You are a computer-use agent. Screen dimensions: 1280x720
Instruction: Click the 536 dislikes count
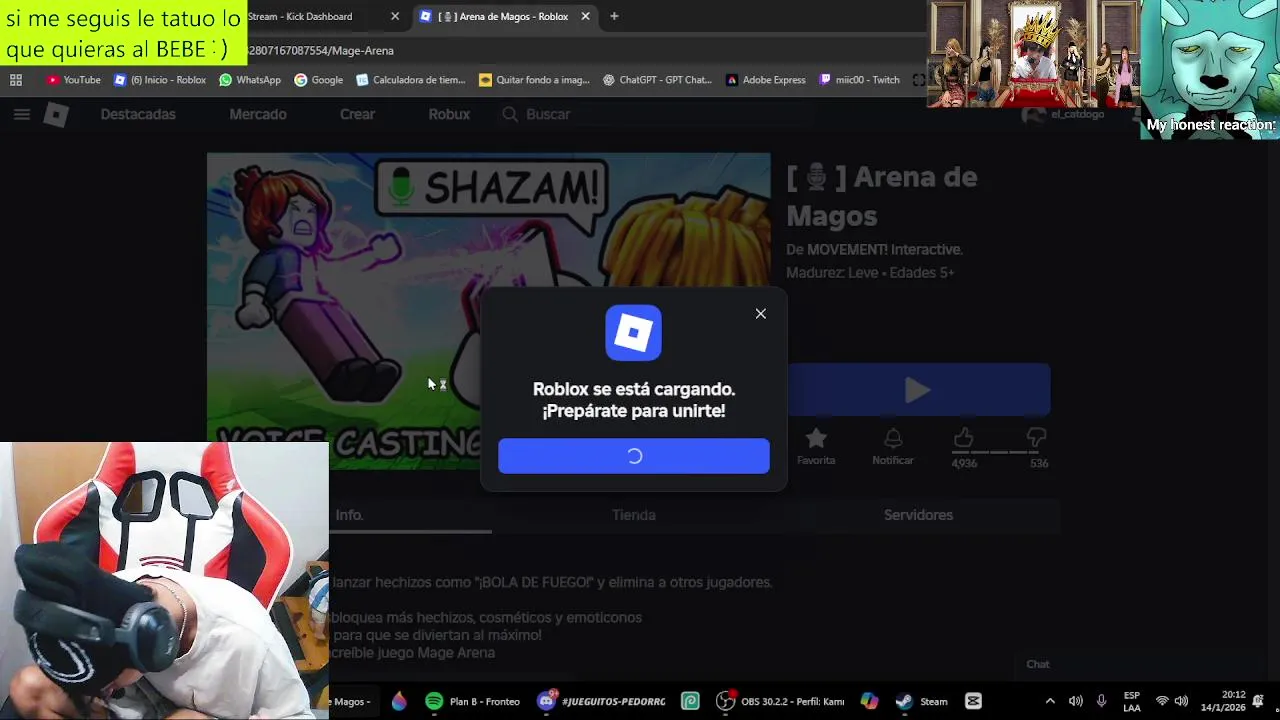tap(1039, 463)
